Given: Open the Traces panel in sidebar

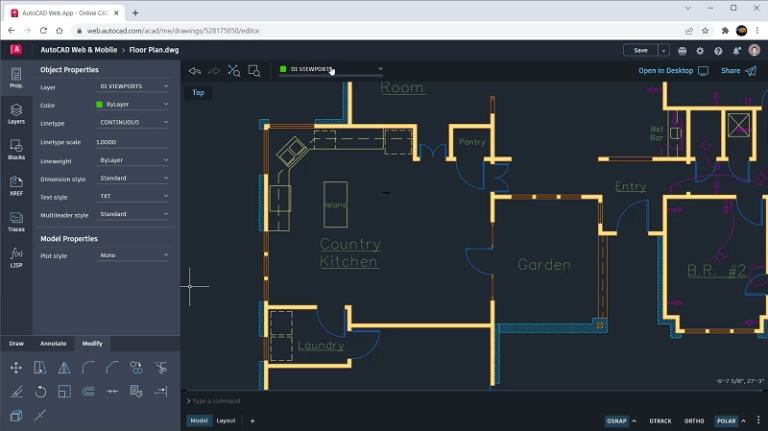Looking at the screenshot, I should point(16,220).
